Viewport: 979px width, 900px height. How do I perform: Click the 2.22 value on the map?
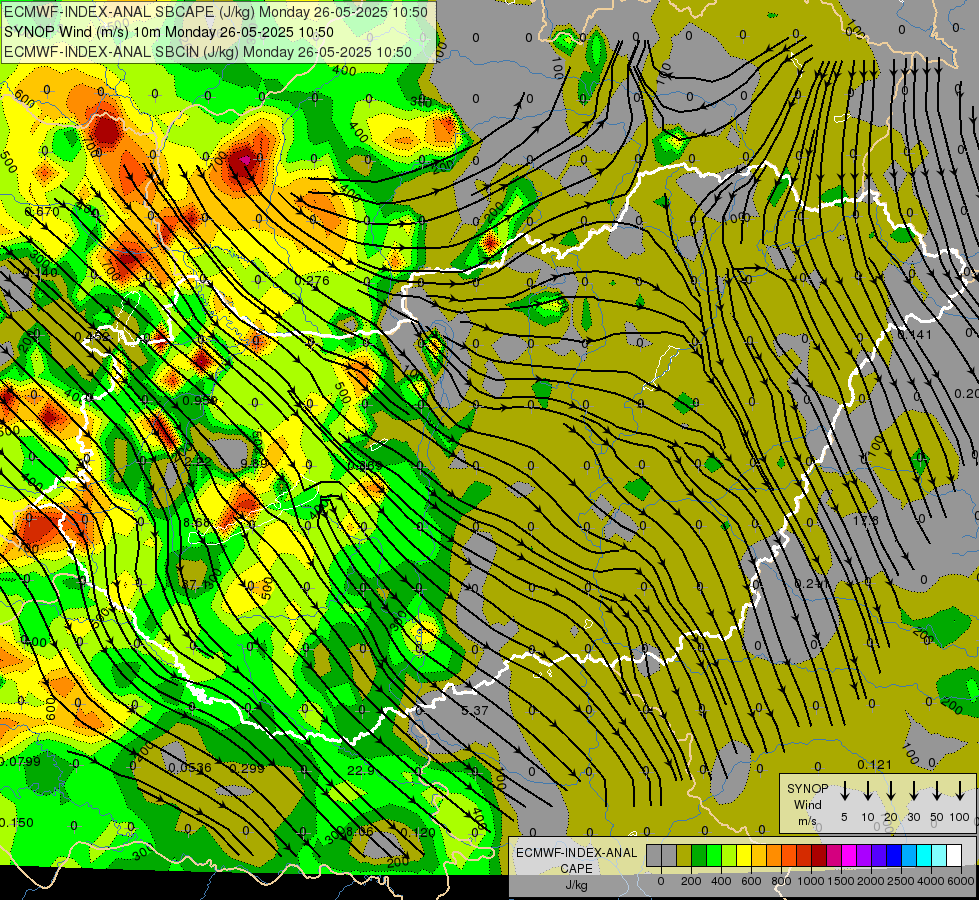[x=197, y=461]
